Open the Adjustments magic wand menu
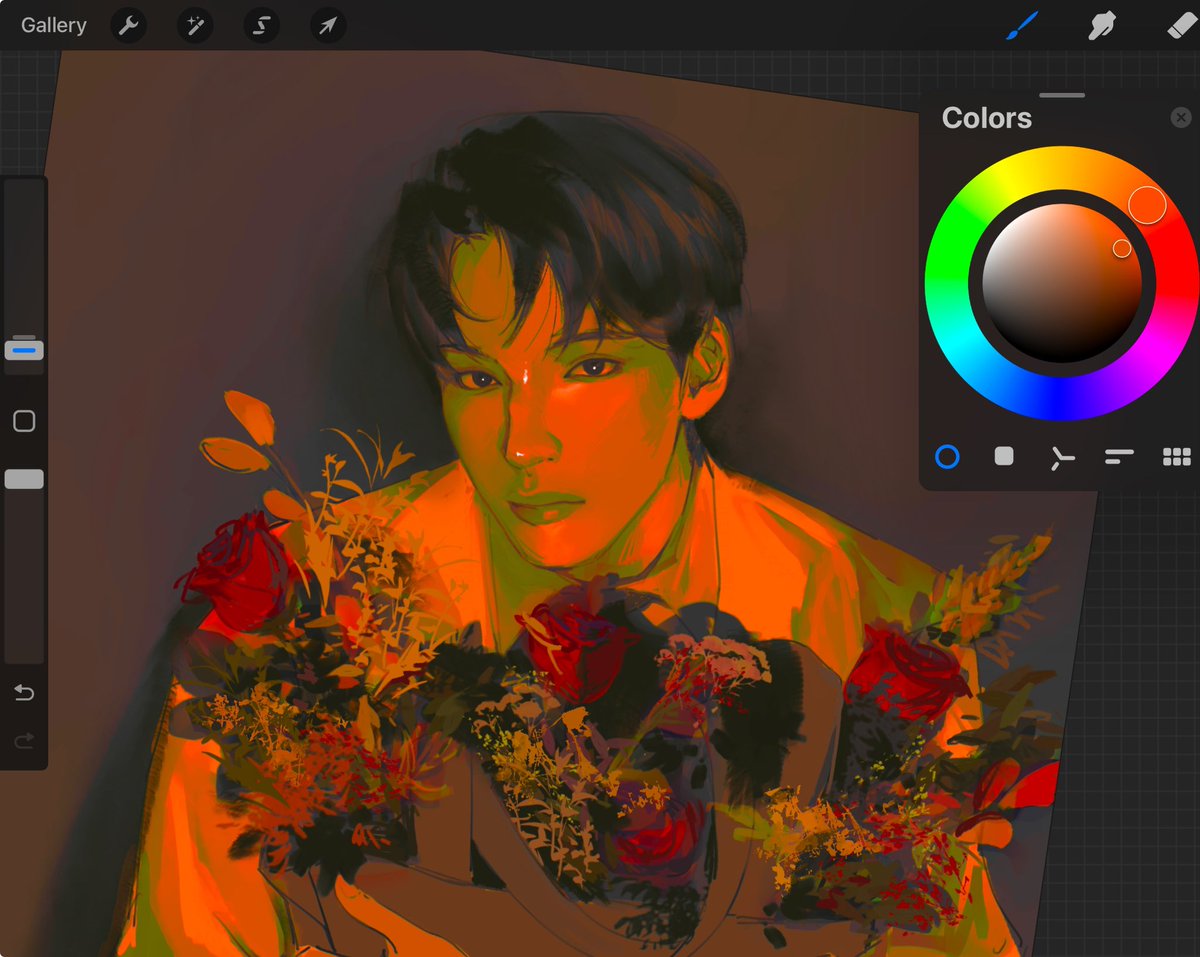The width and height of the screenshot is (1200, 957). coord(195,25)
